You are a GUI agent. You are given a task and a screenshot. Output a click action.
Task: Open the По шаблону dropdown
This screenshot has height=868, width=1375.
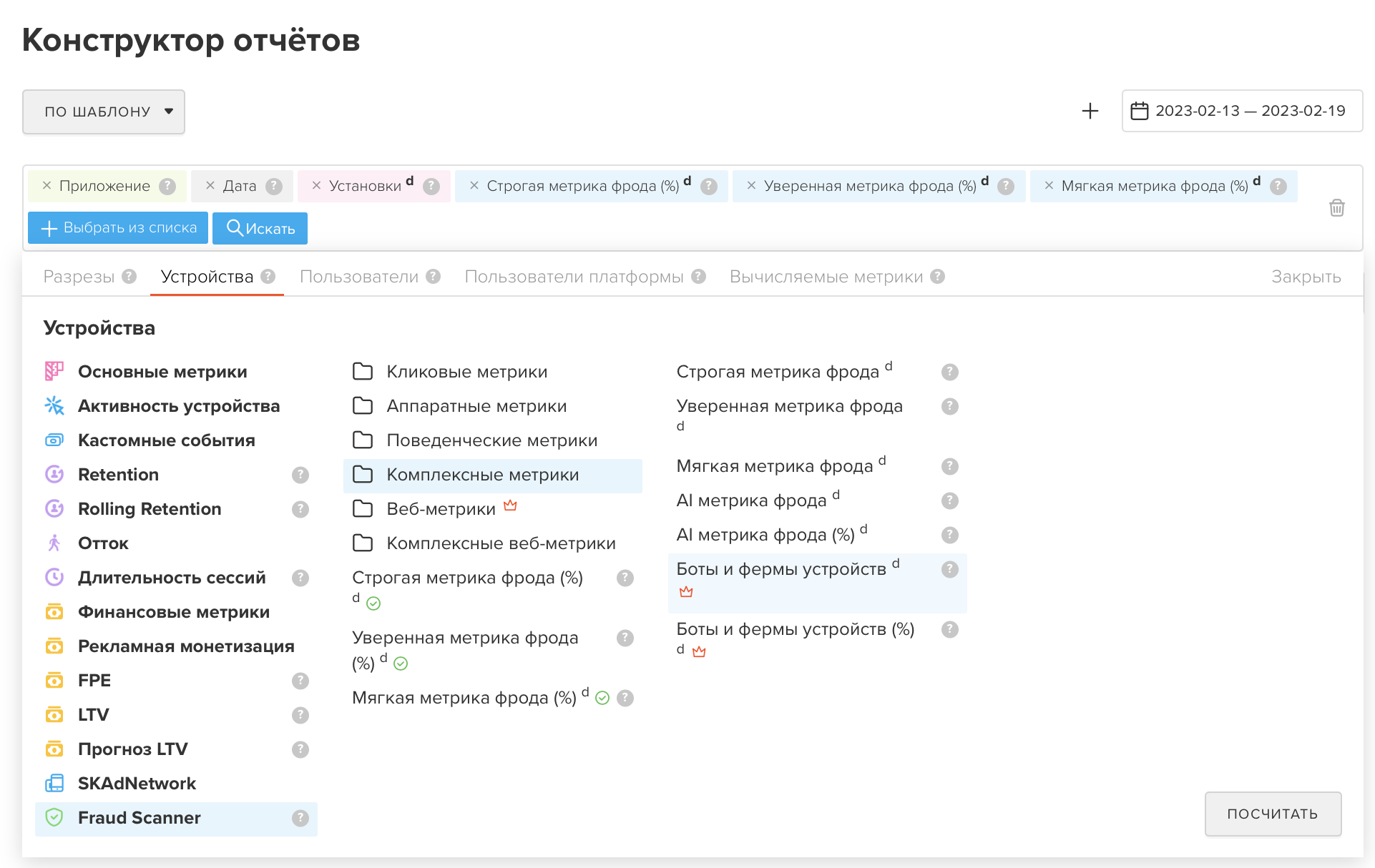(x=104, y=112)
